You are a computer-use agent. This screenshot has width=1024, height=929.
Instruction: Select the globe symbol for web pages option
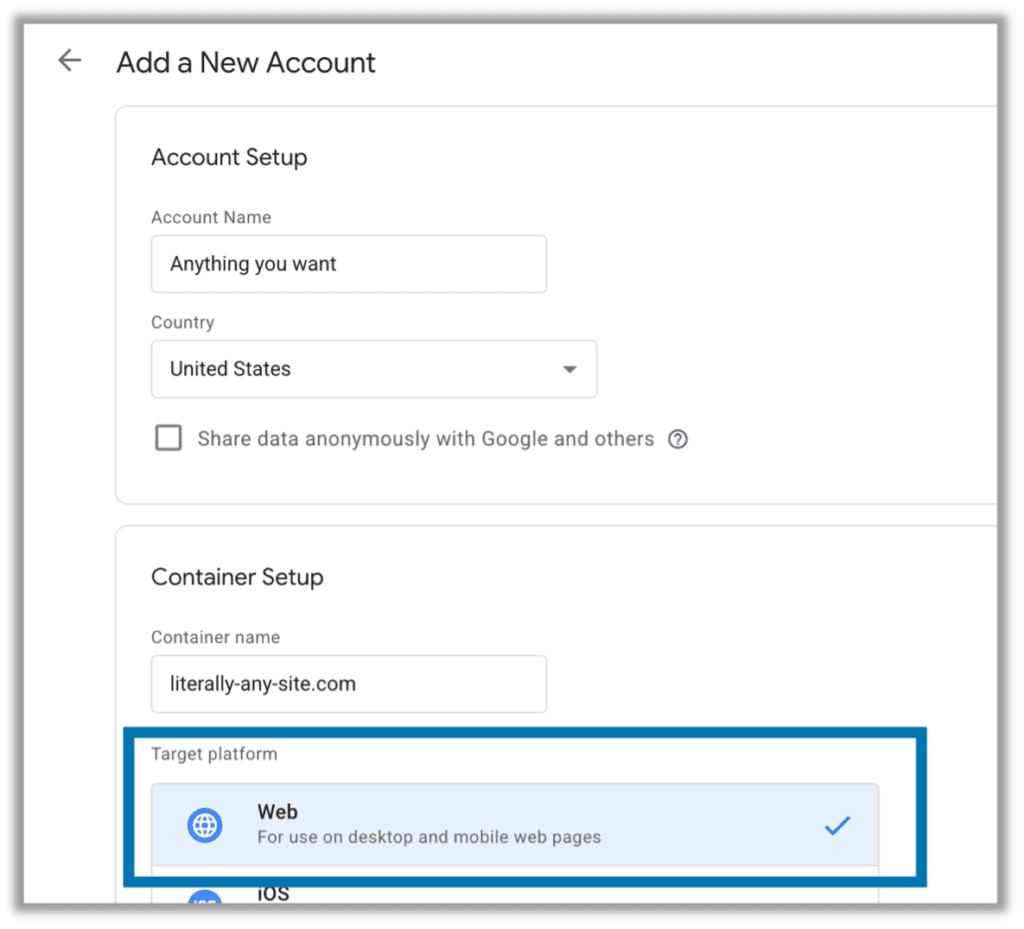point(204,825)
